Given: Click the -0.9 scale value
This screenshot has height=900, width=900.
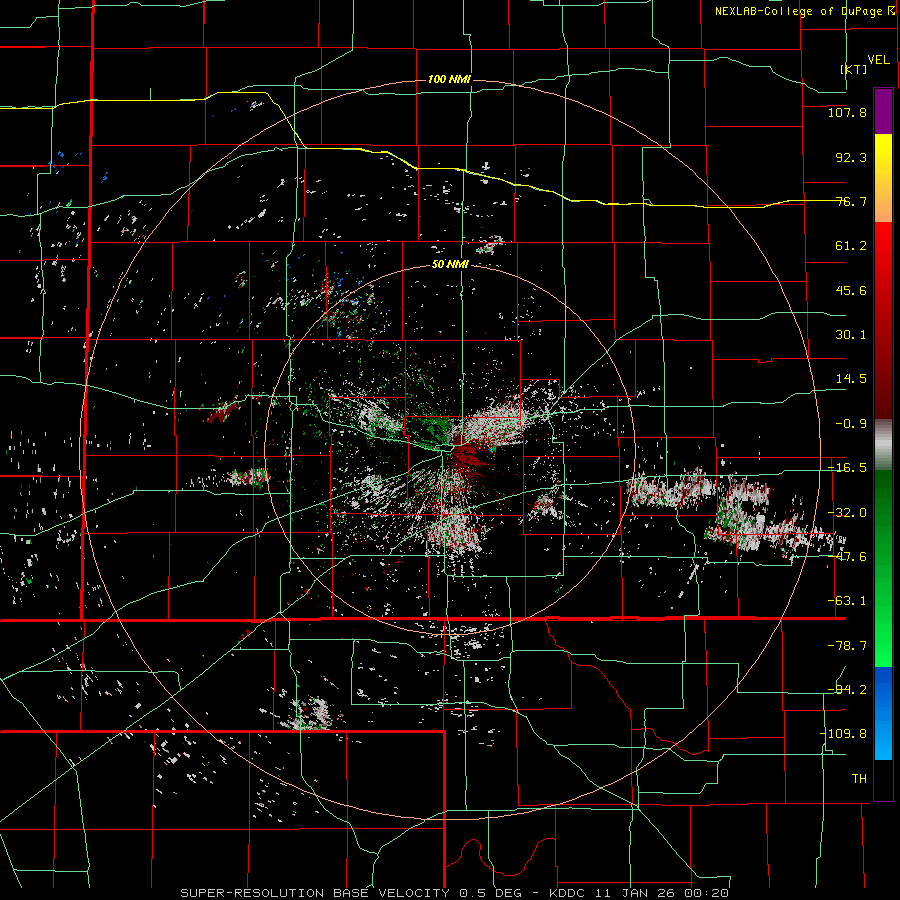Looking at the screenshot, I should tap(851, 424).
